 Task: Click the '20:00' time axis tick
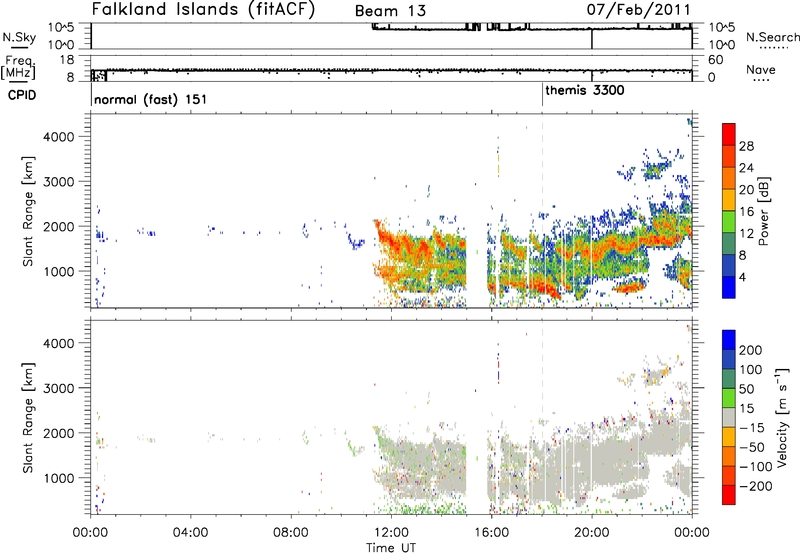coord(592,533)
